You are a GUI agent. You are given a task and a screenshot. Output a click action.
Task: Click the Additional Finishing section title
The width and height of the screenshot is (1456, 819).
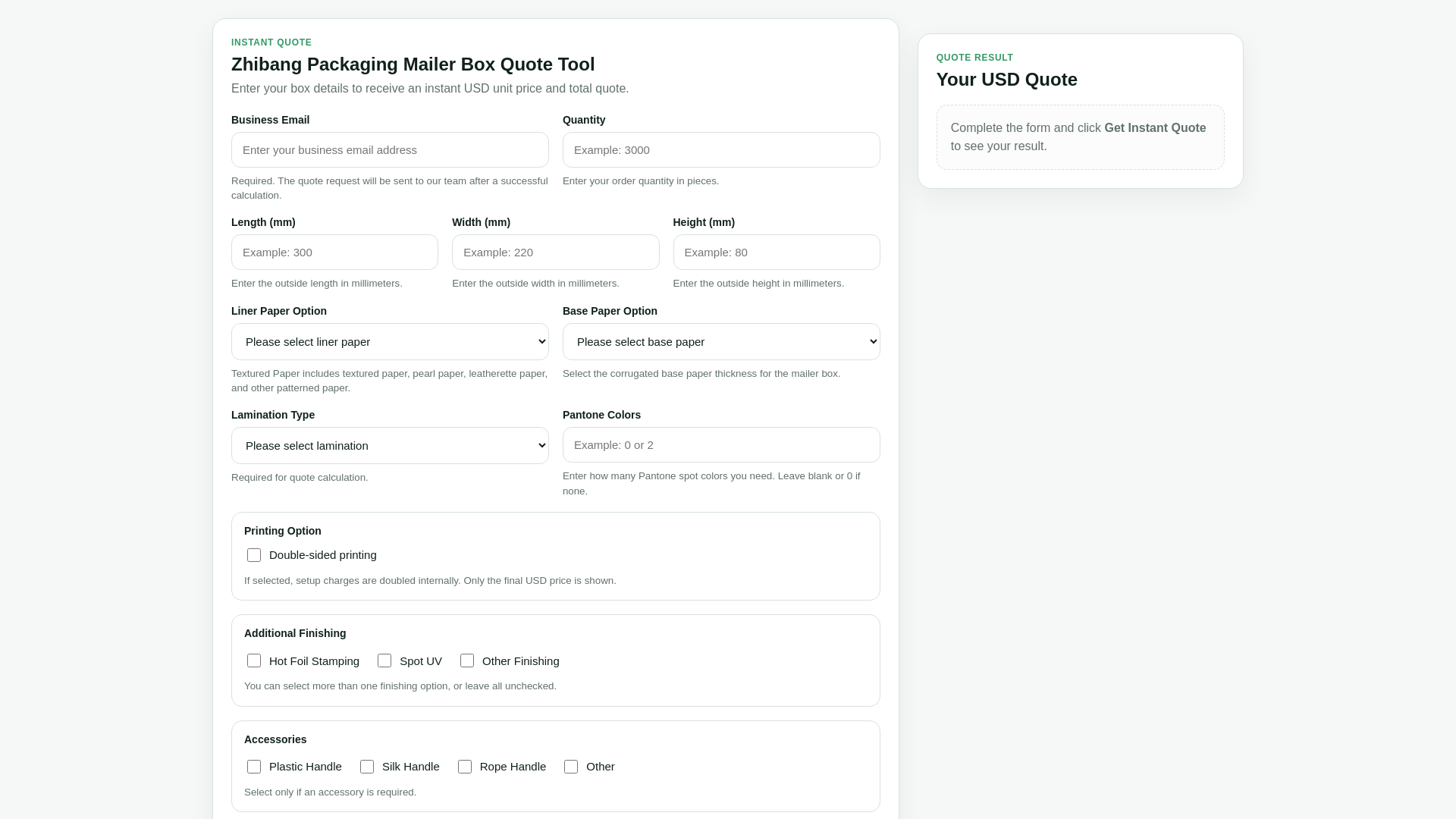tap(295, 633)
